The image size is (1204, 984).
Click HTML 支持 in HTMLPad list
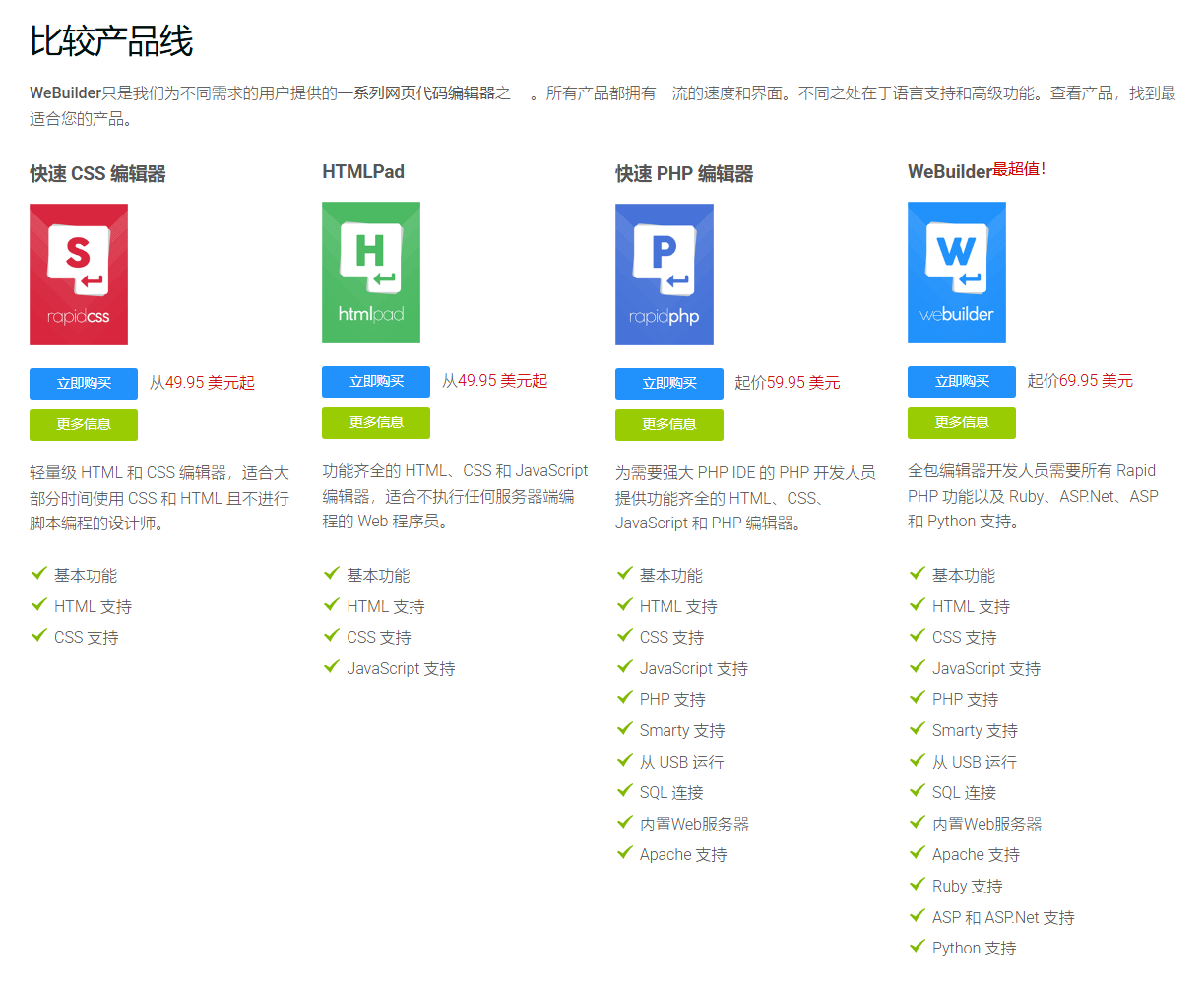pyautogui.click(x=386, y=607)
